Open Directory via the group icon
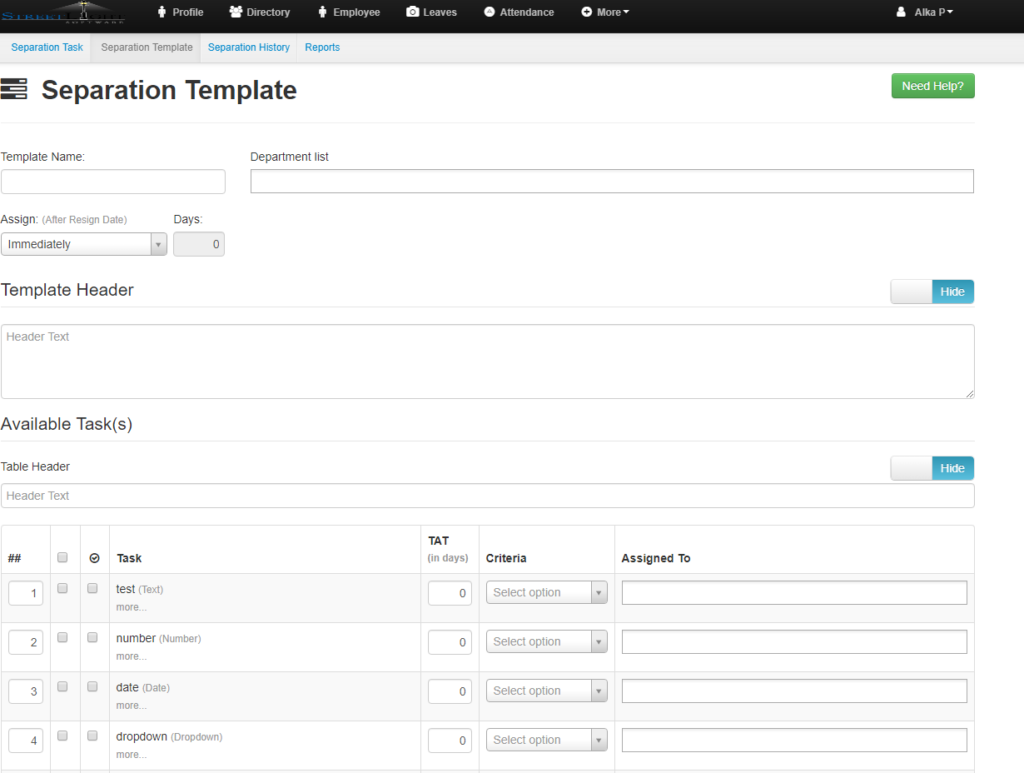Viewport: 1024px width, 773px height. coord(235,12)
